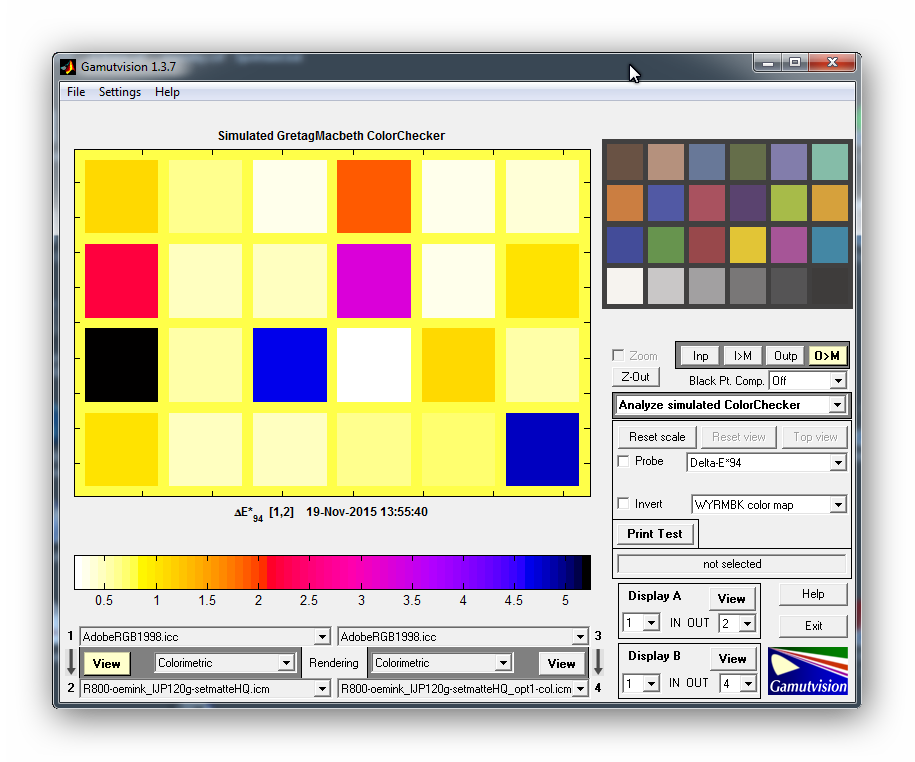Click the black patch in the Delta-E chart
915x762 pixels.
pyautogui.click(x=121, y=365)
